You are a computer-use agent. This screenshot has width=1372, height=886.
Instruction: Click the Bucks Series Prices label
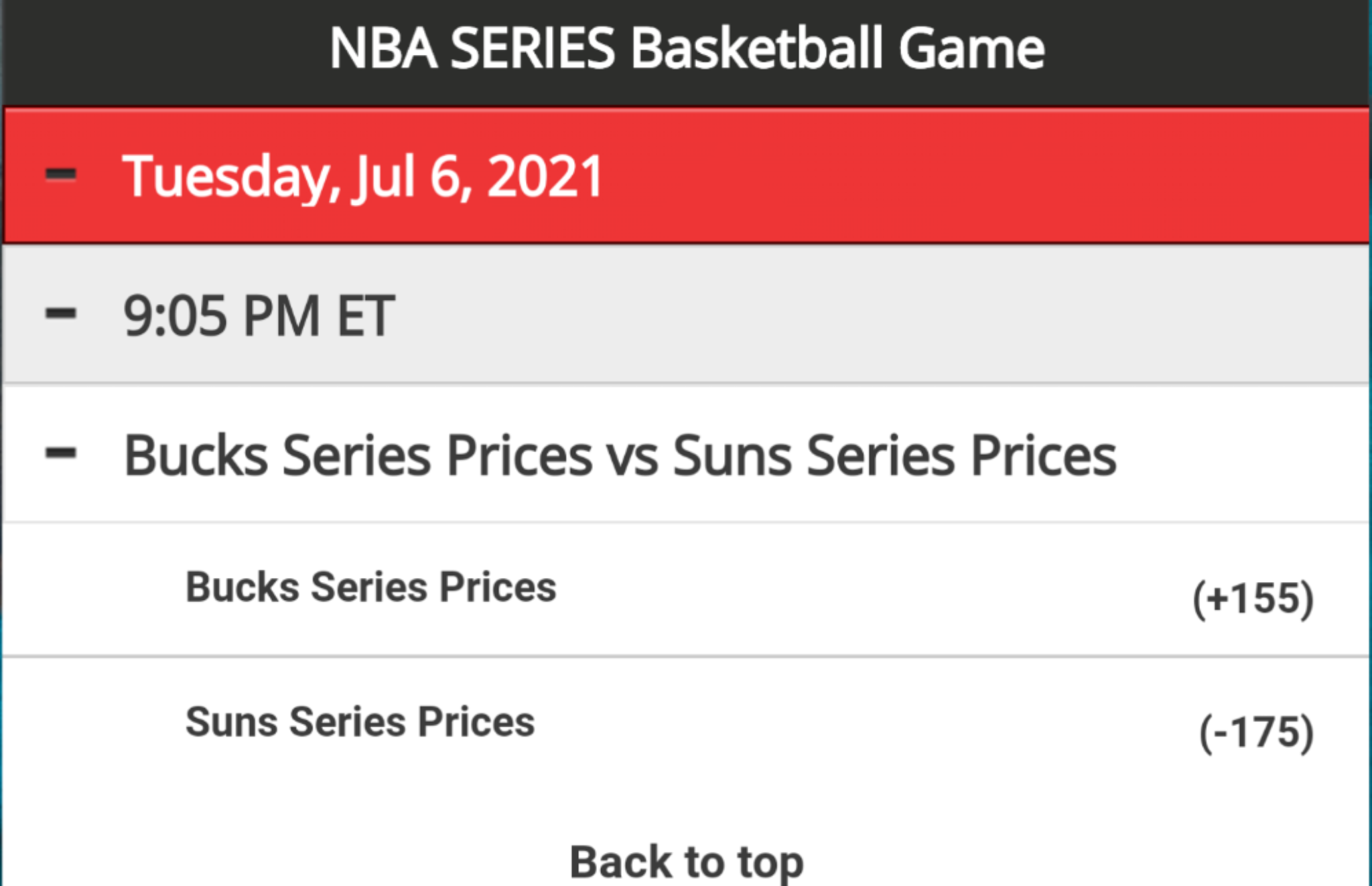370,587
